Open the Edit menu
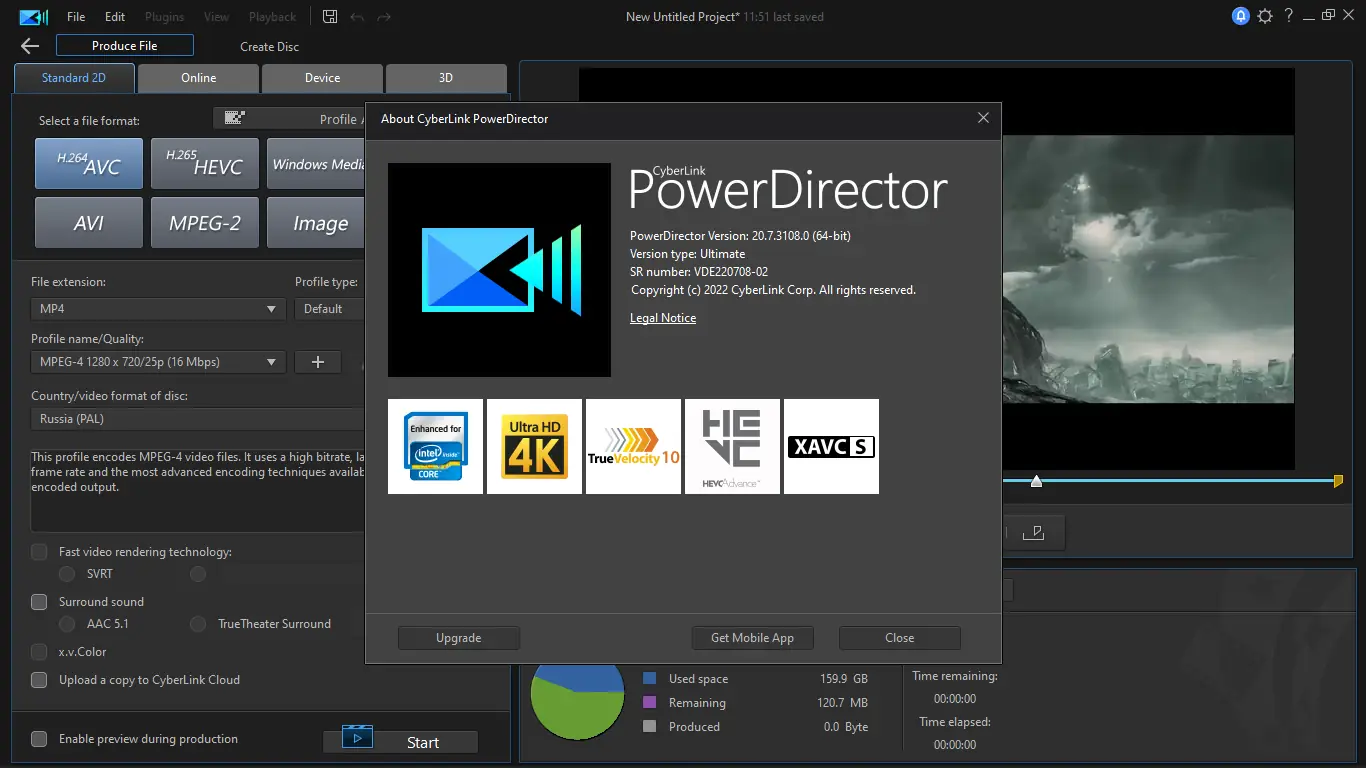 (x=115, y=17)
